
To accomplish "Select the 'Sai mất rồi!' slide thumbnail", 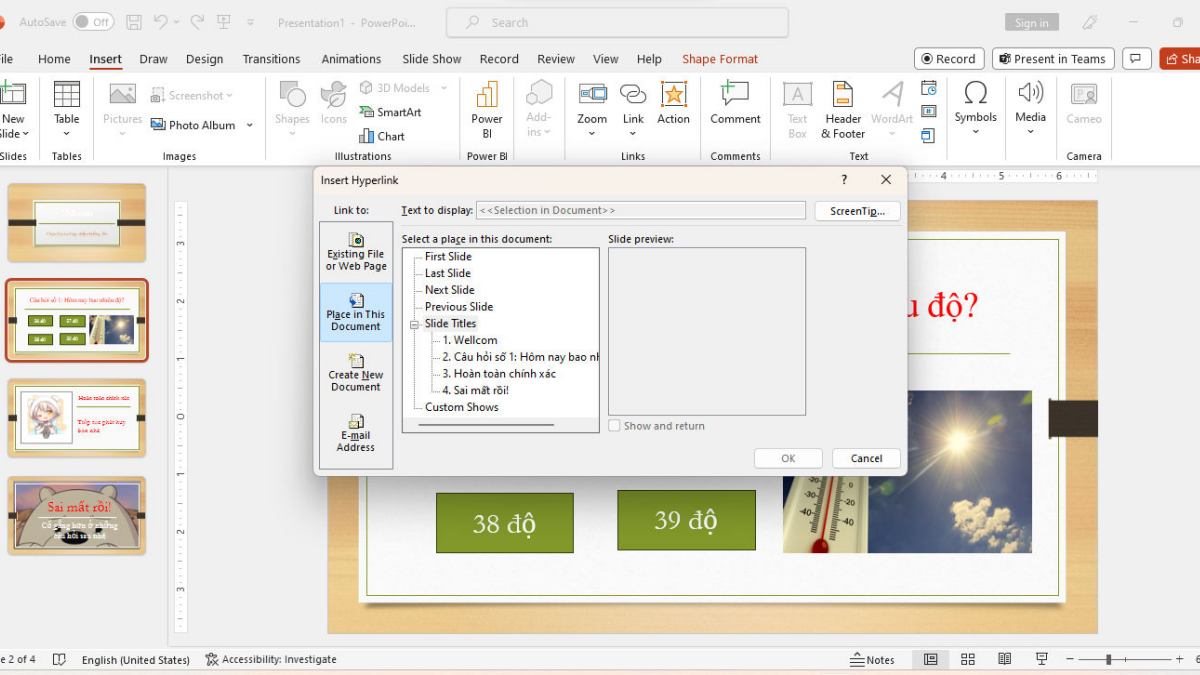I will (x=77, y=514).
